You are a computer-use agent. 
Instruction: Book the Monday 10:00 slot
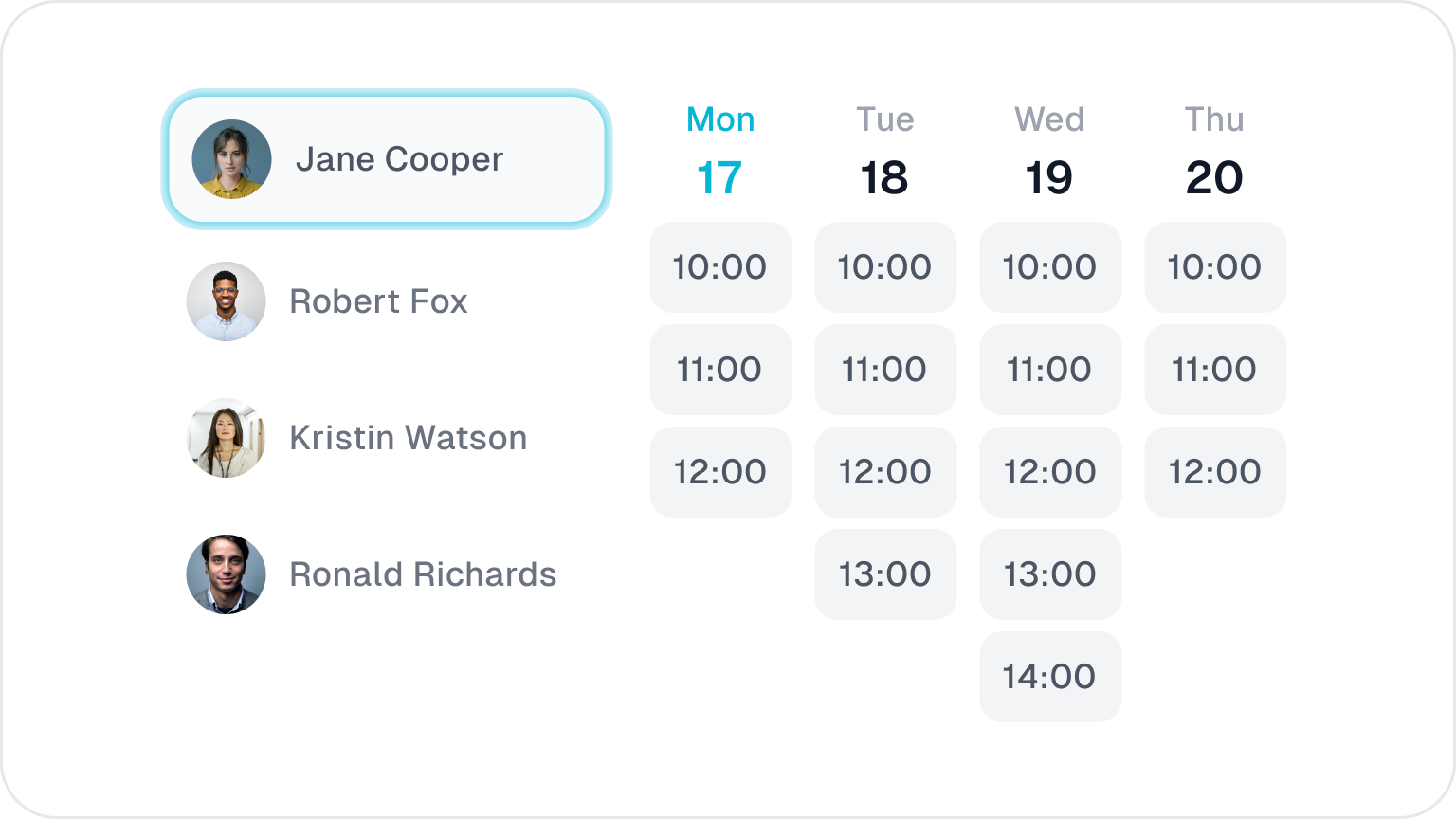(x=720, y=267)
